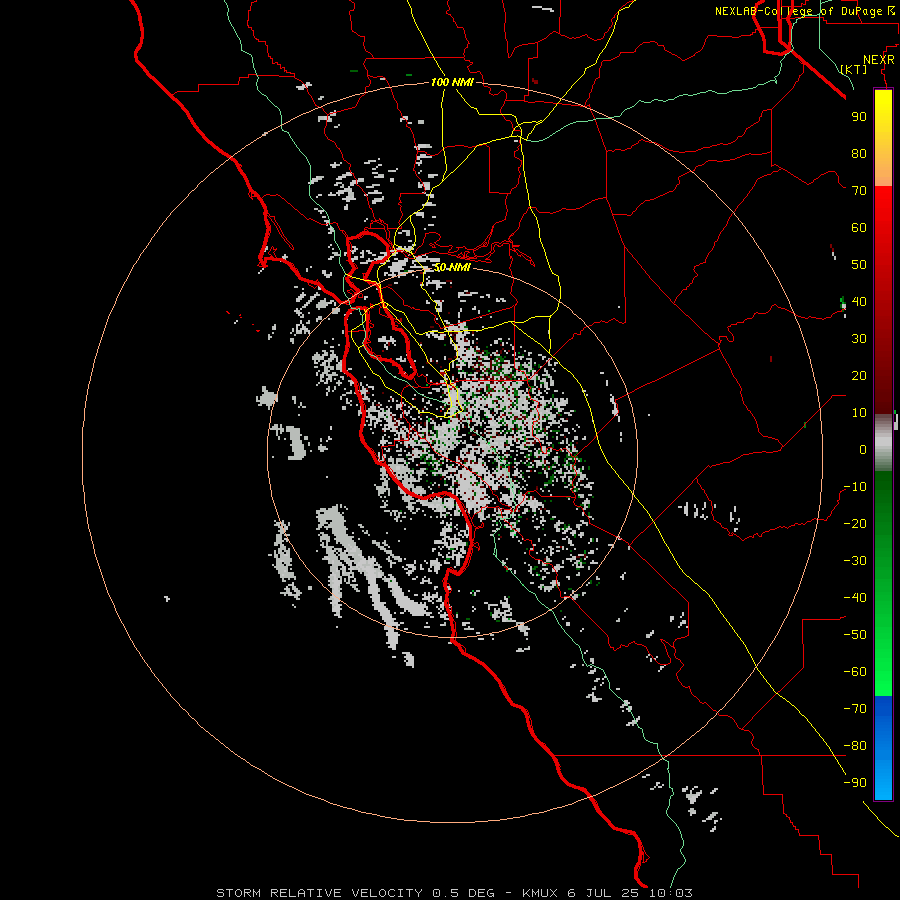Click the NEXR label above the color bar

(879, 60)
